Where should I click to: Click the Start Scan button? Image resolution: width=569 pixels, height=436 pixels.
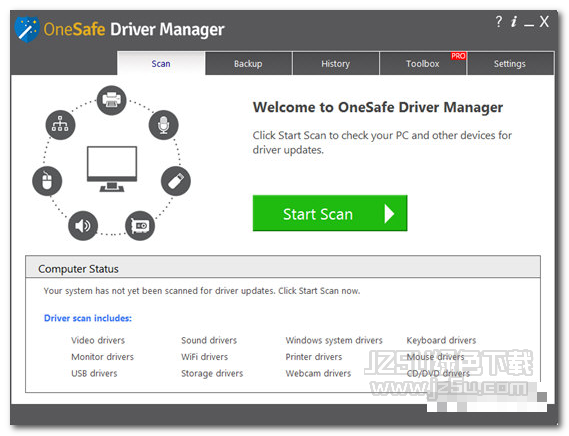click(330, 213)
